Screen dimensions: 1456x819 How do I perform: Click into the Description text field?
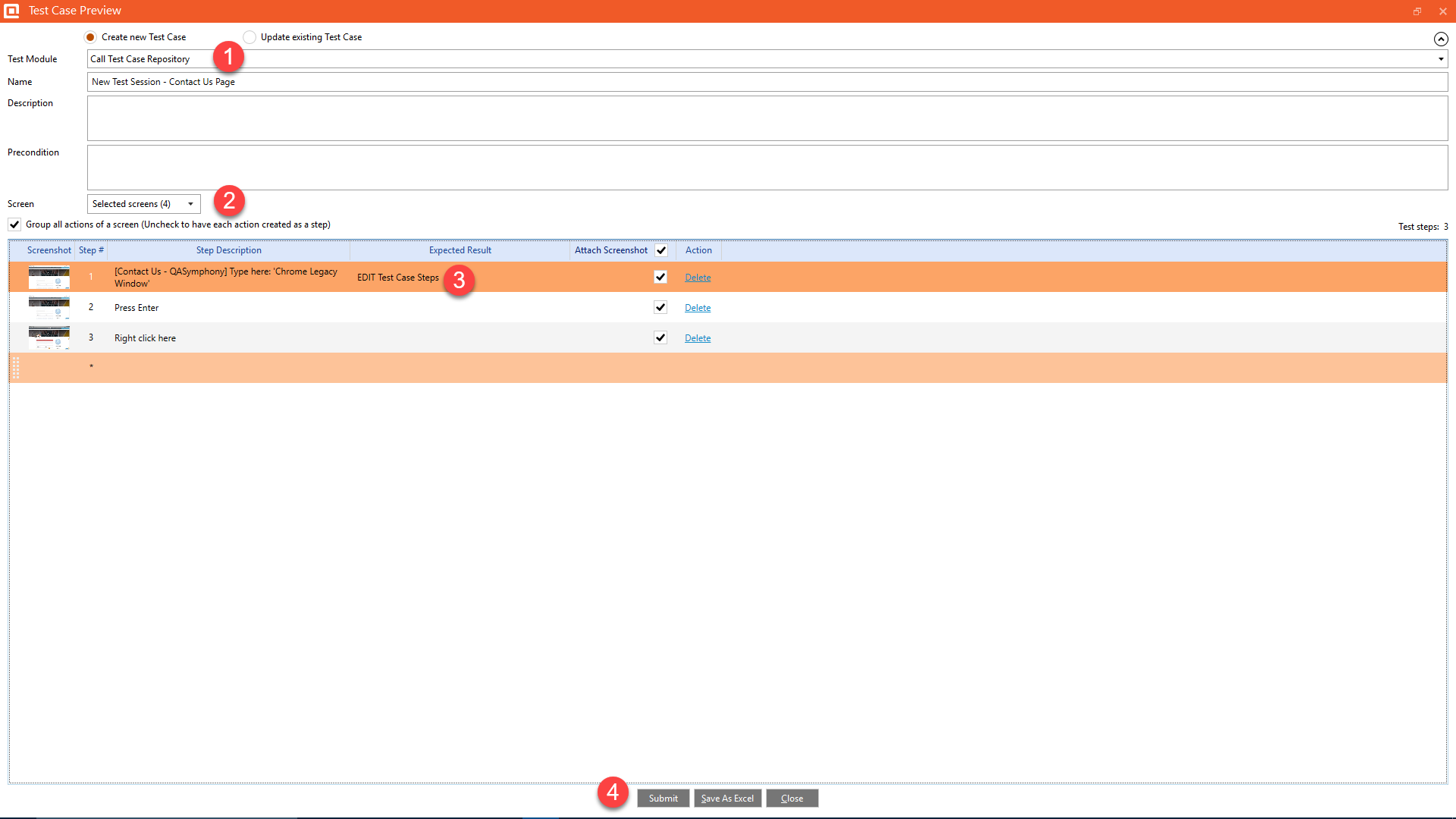767,118
